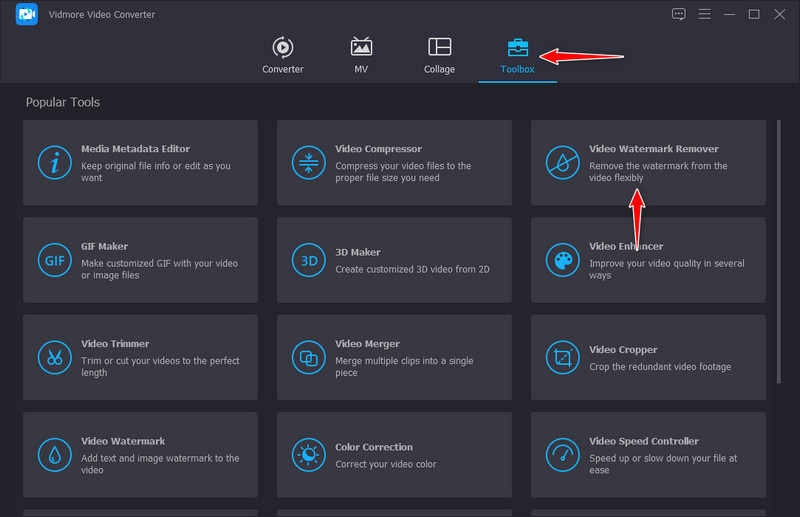Screen dimensions: 800x517
Task: Open the feedback chat icon in title bar
Action: (x=679, y=14)
